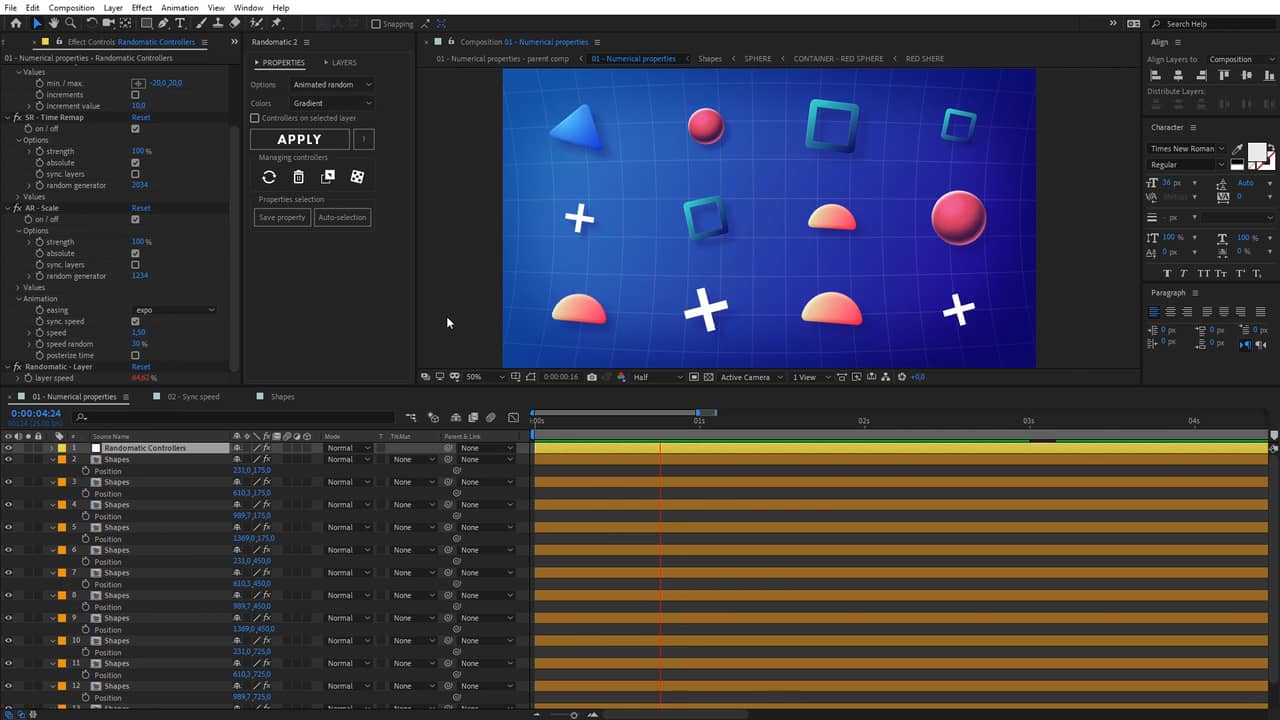Select the refresh controllers icon in Randomatic panel

269,177
